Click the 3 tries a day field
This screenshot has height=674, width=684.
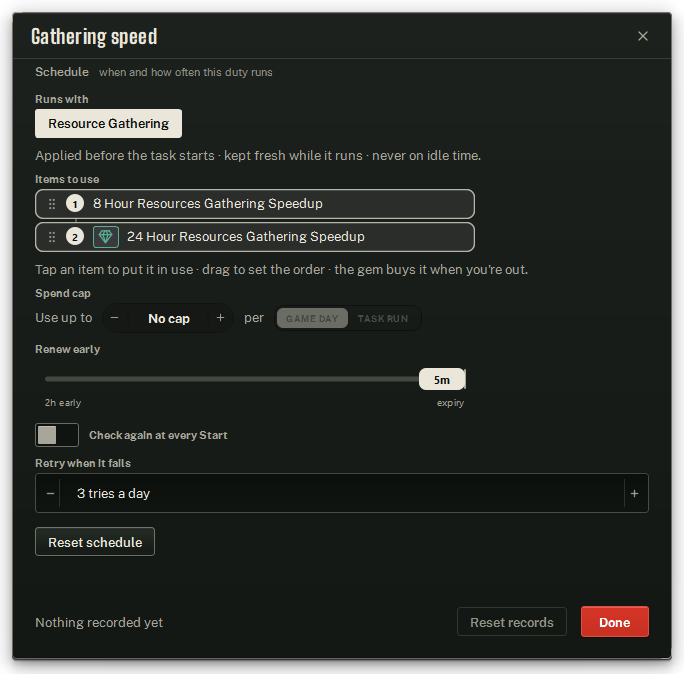pyautogui.click(x=342, y=493)
